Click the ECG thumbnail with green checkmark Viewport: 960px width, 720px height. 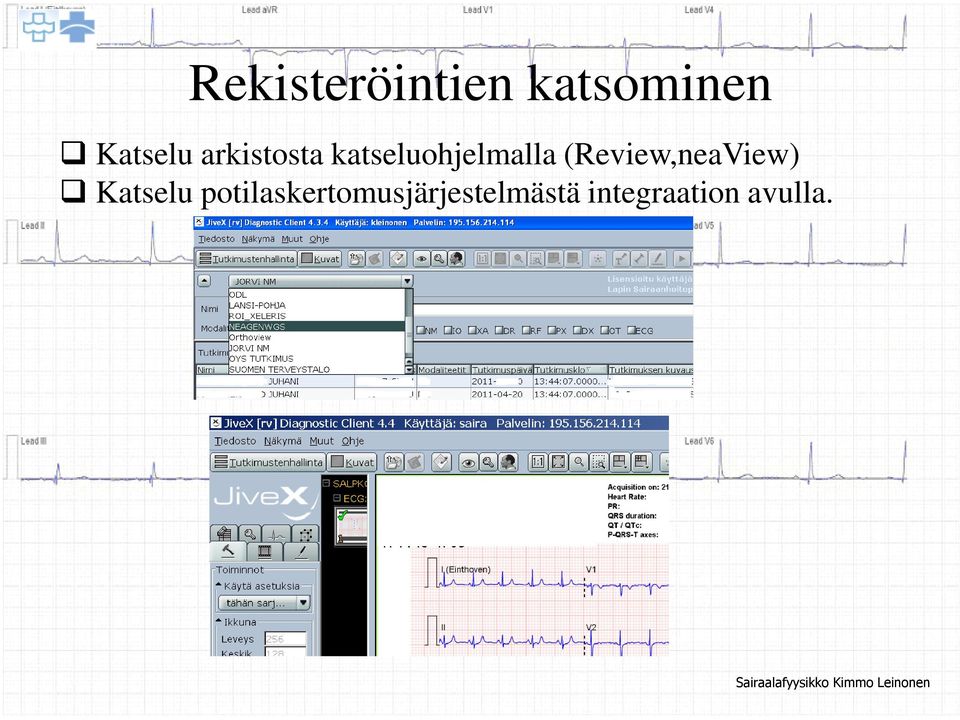[x=351, y=527]
